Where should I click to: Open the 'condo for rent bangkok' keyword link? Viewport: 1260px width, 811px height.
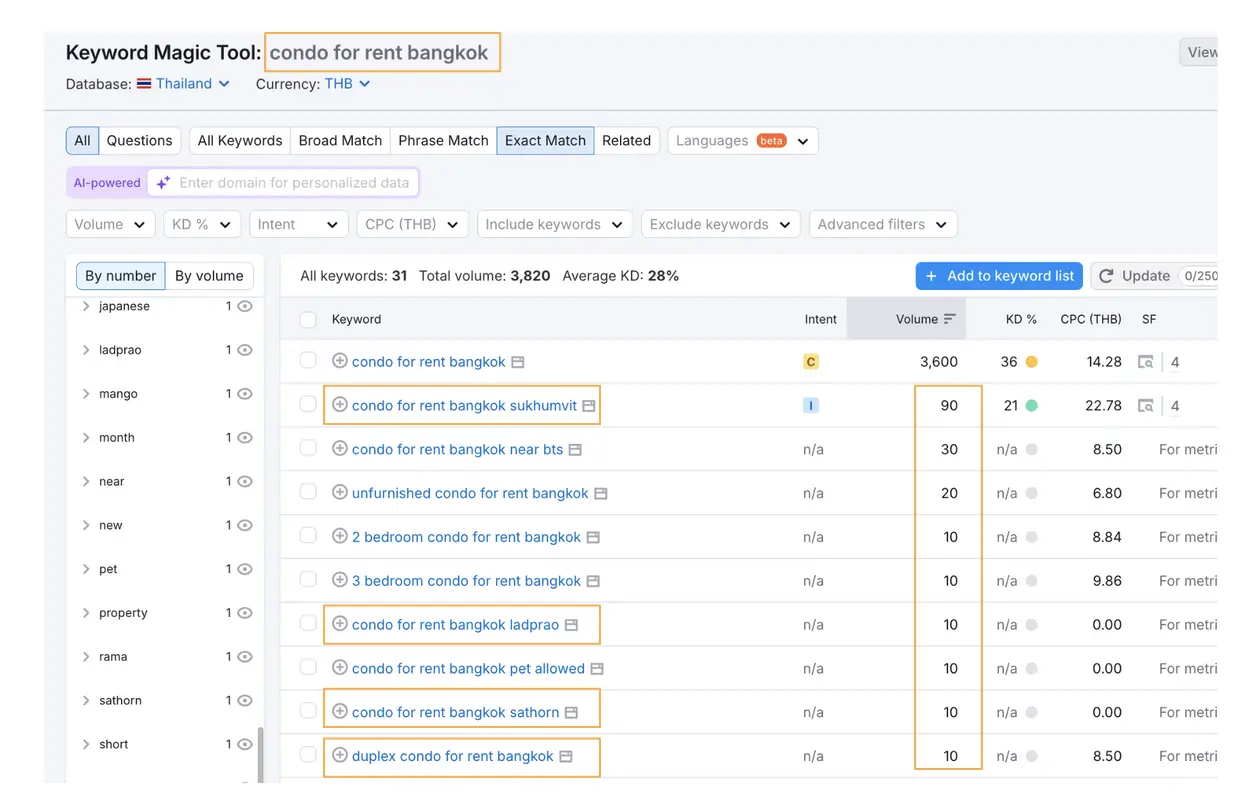pos(429,362)
